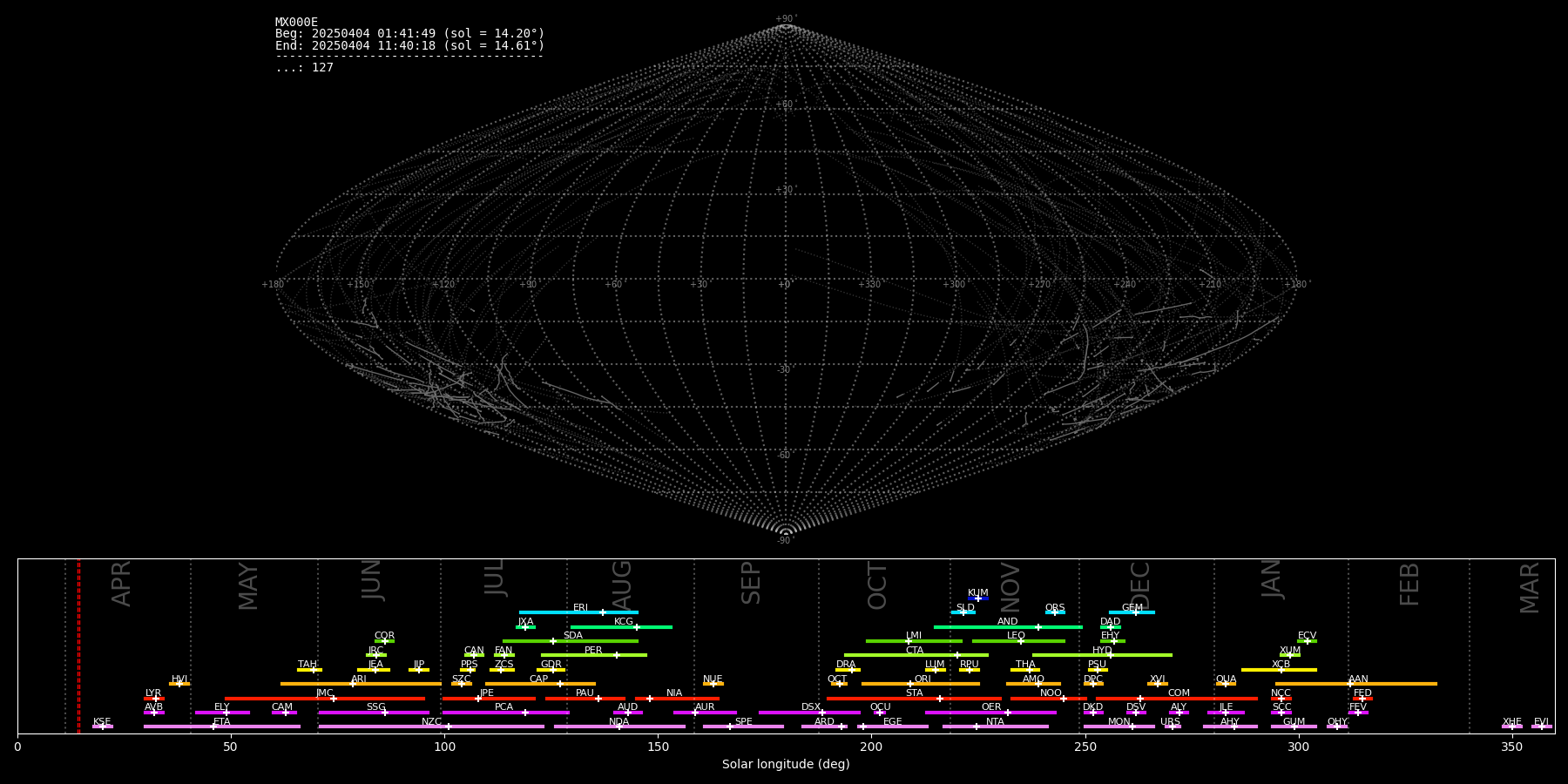This screenshot has height=784, width=1568.
Task: Click the ORS shower label
Action: pos(1055,608)
